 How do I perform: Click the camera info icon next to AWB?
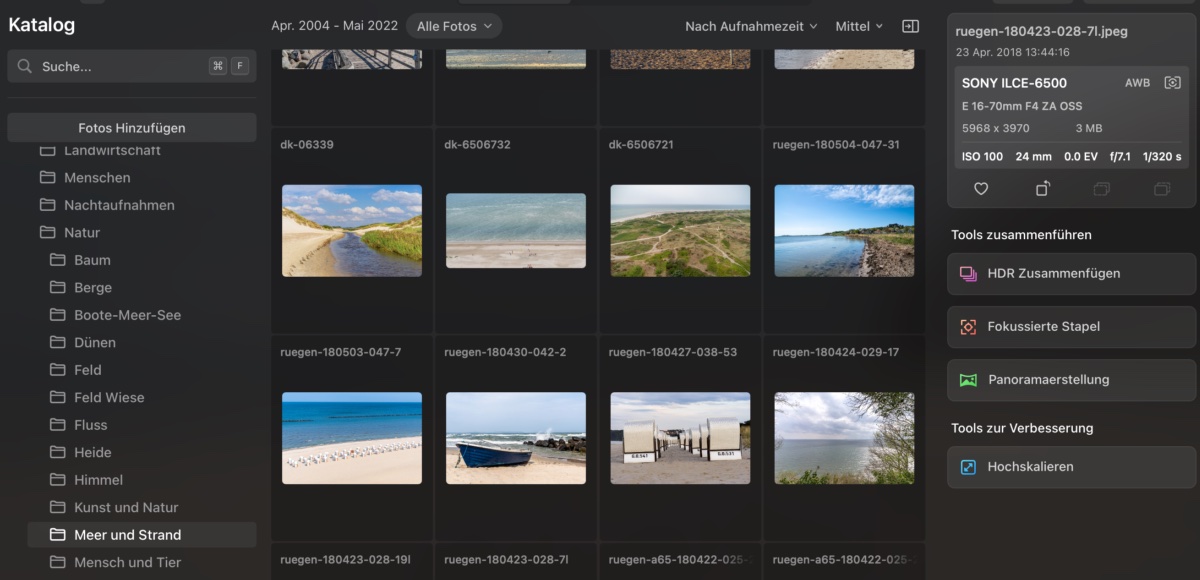tap(1172, 83)
